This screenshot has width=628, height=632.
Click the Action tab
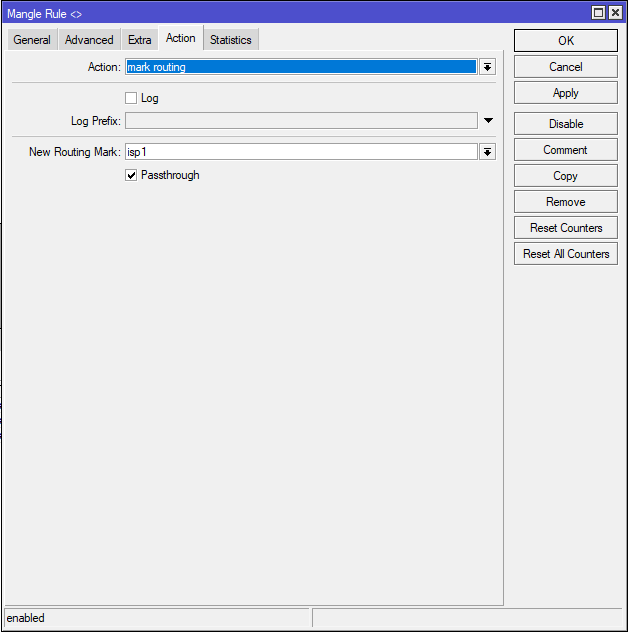181,38
